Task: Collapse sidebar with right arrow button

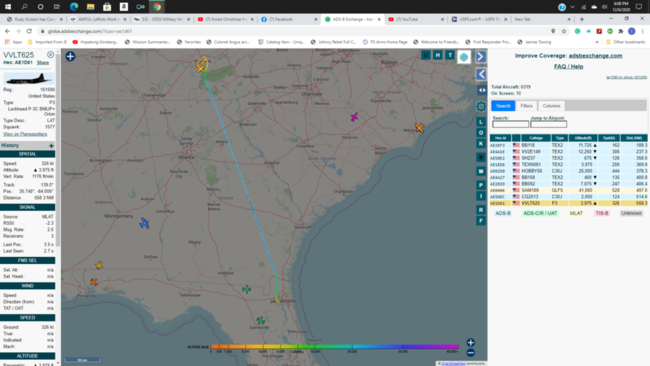Action: pyautogui.click(x=481, y=56)
